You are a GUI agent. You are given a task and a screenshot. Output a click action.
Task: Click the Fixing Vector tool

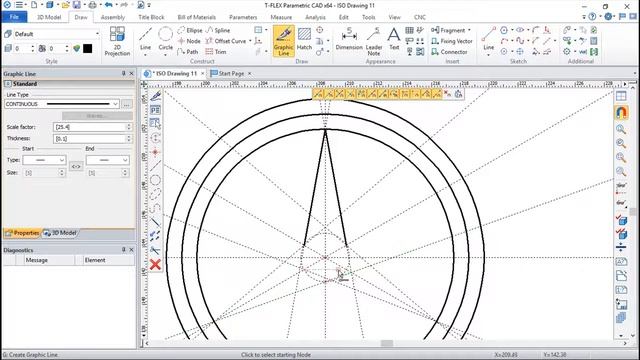[x=452, y=41]
